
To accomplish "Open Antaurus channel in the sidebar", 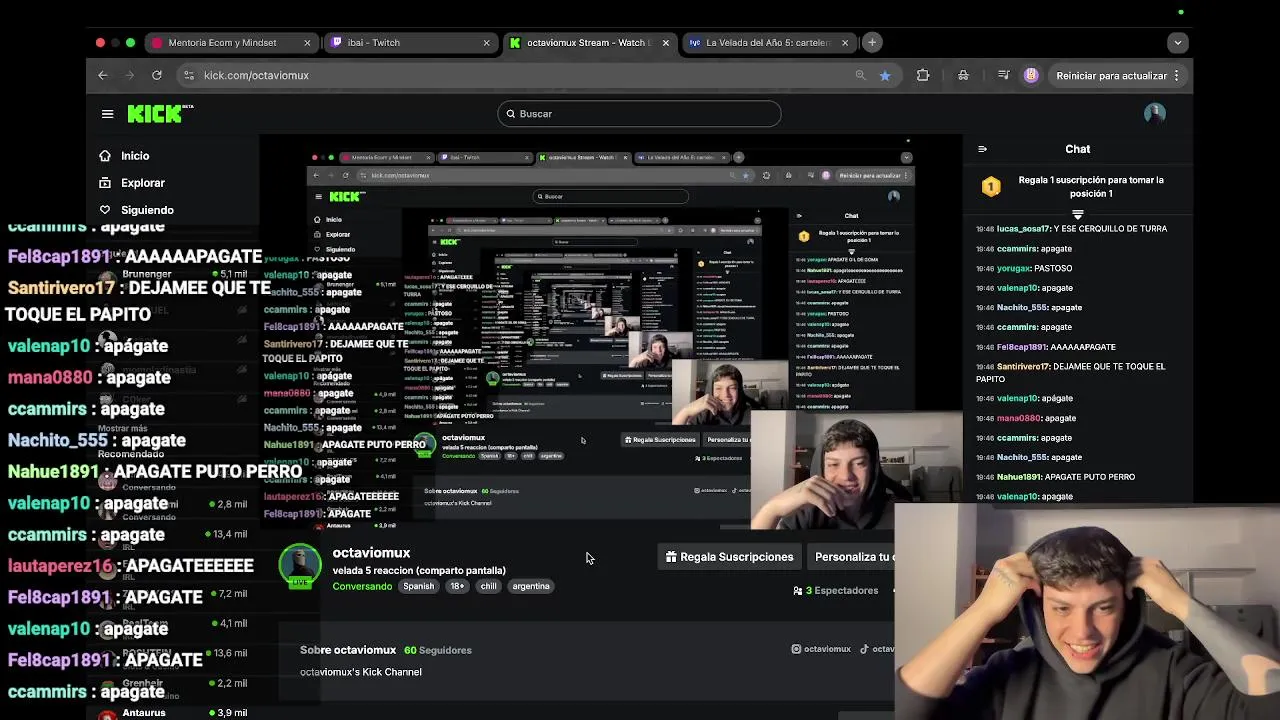I will tap(144, 713).
